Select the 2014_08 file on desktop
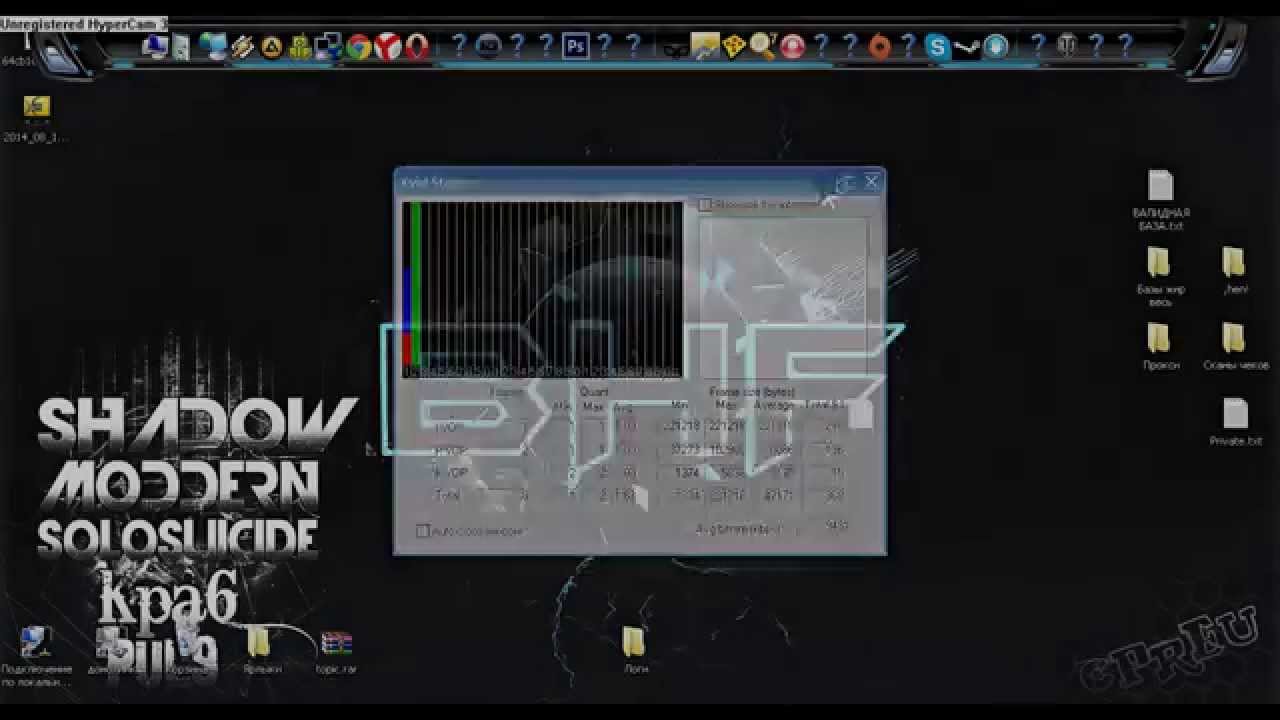The height and width of the screenshot is (720, 1280). [x=36, y=119]
